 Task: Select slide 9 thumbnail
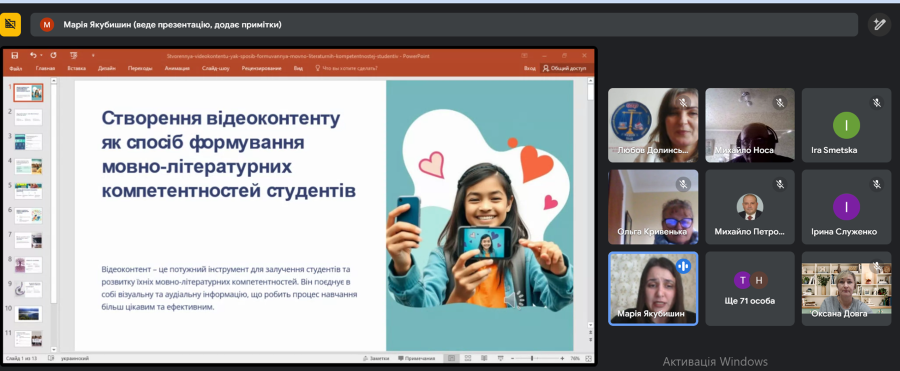(x=28, y=289)
